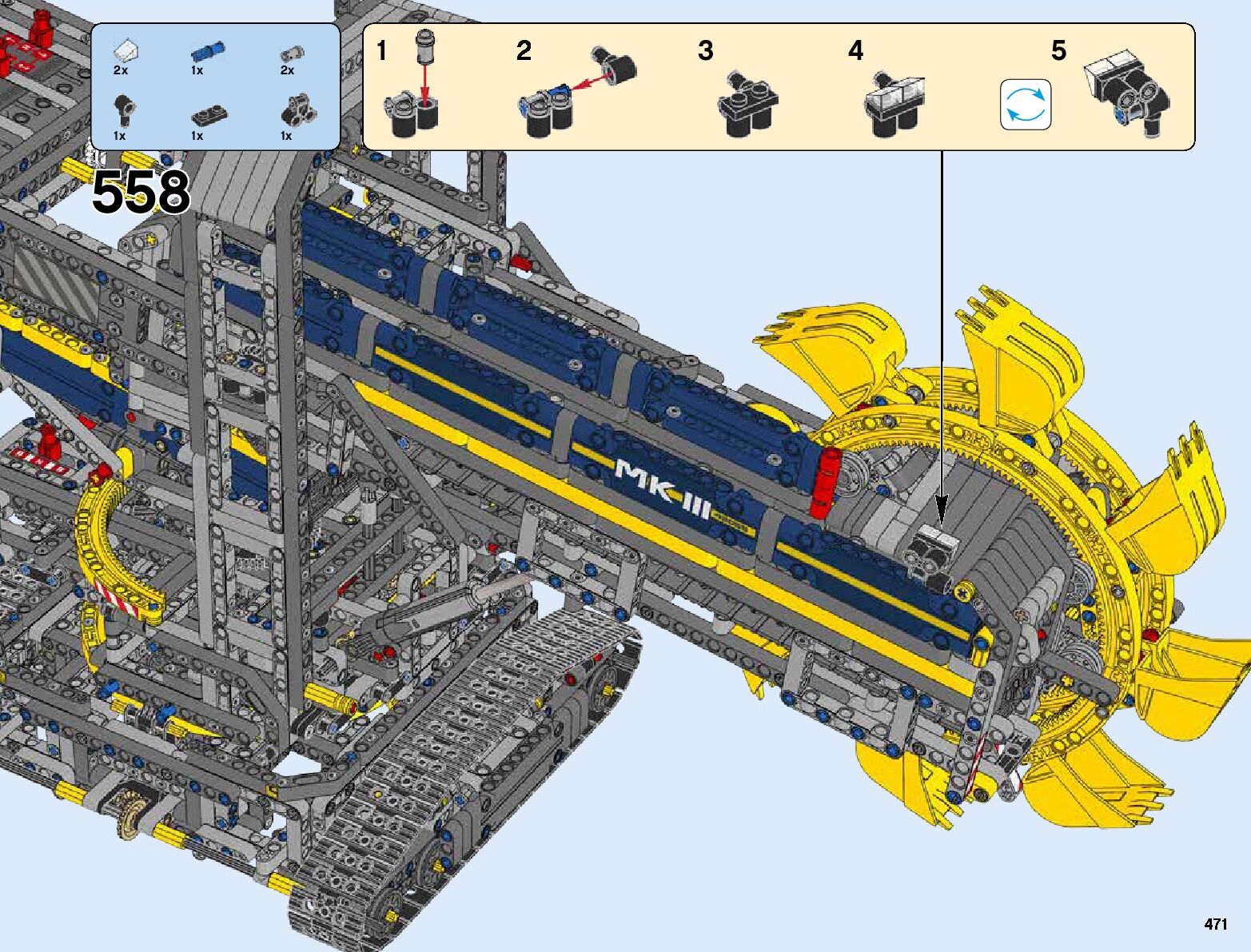Click the blue rotate-model arrows icon
The height and width of the screenshot is (952, 1251).
(1026, 105)
